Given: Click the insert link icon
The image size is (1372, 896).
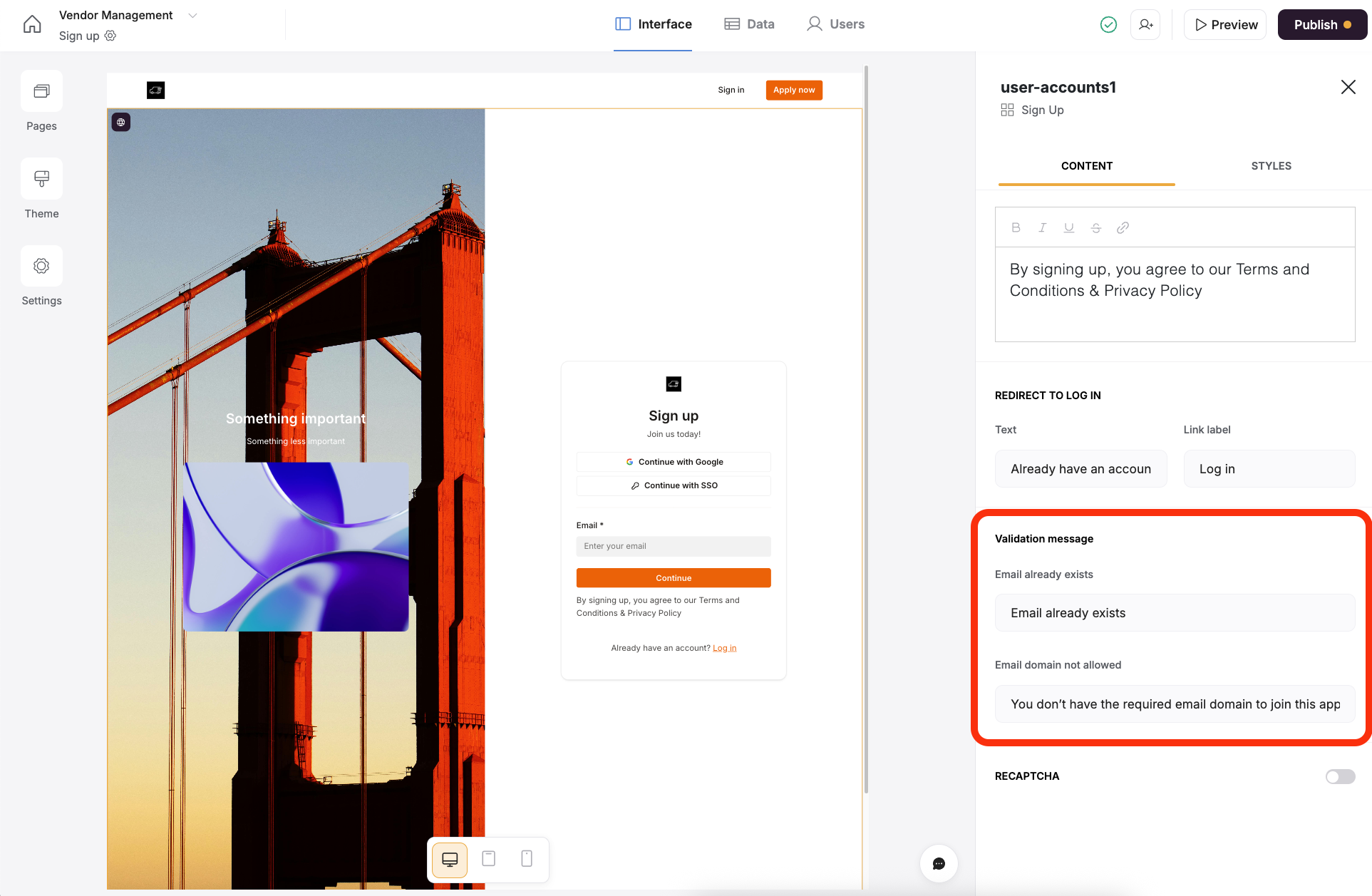Looking at the screenshot, I should pyautogui.click(x=1123, y=227).
